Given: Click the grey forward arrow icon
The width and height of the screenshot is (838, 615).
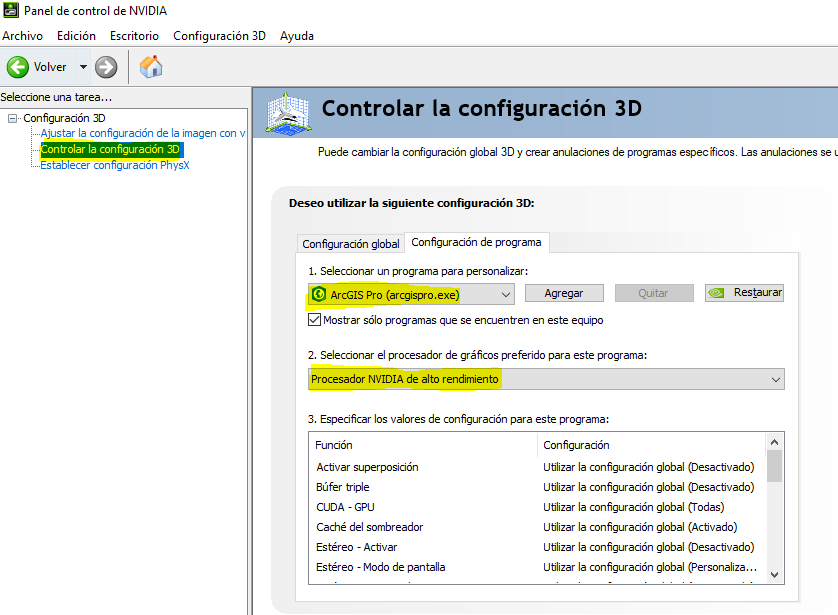Looking at the screenshot, I should 106,67.
